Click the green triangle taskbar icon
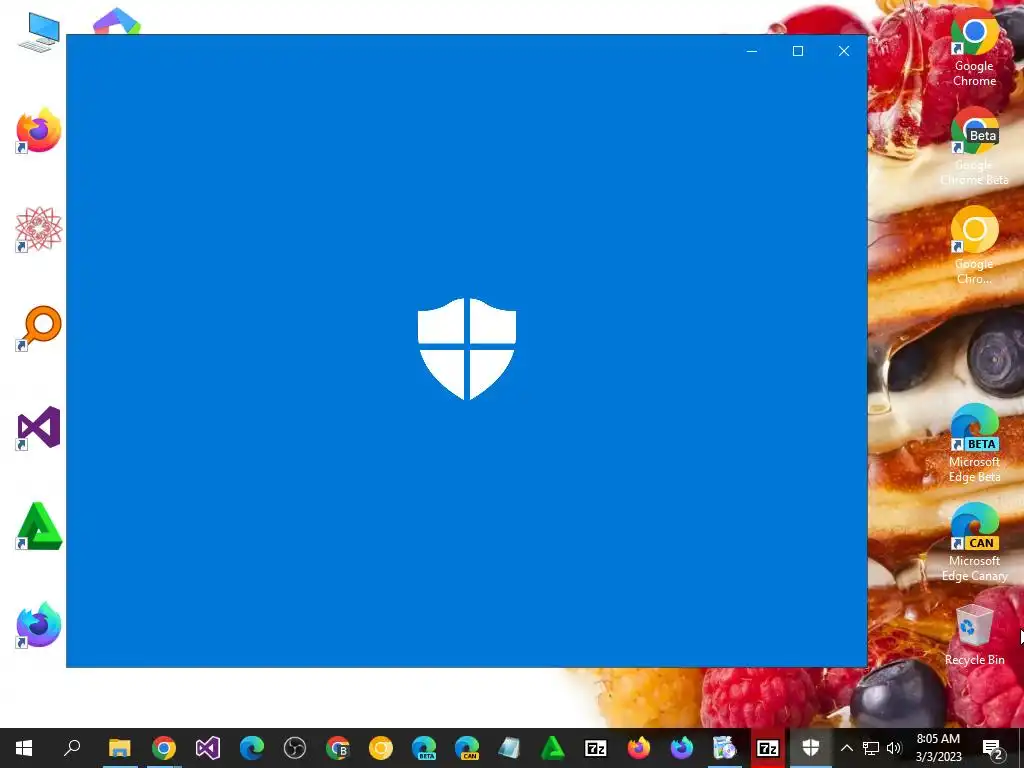Image resolution: width=1024 pixels, height=768 pixels. coord(552,748)
